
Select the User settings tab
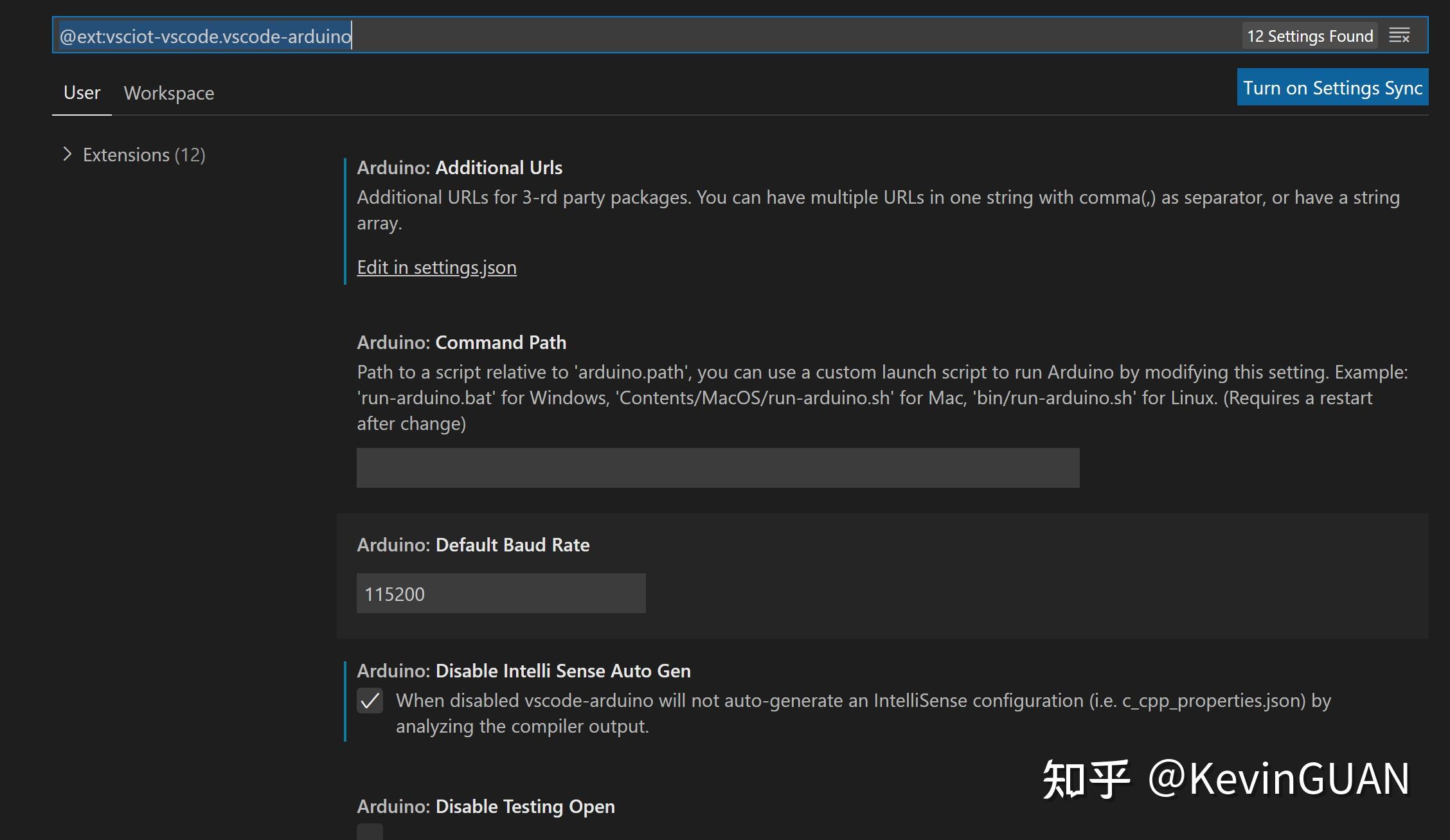pos(81,92)
